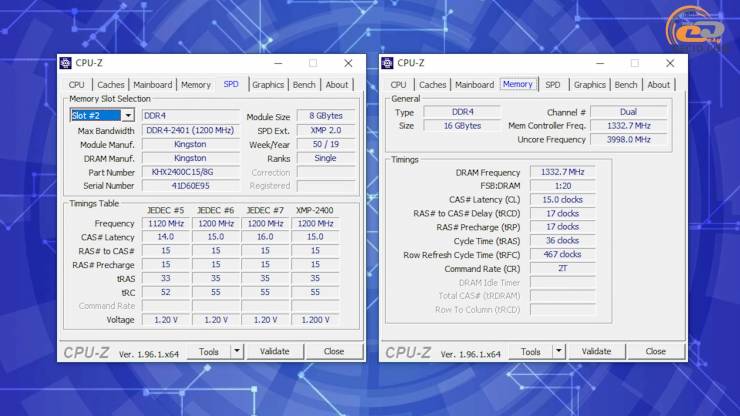
Task: Click the memory Size 16 GBytes value
Action: point(462,126)
